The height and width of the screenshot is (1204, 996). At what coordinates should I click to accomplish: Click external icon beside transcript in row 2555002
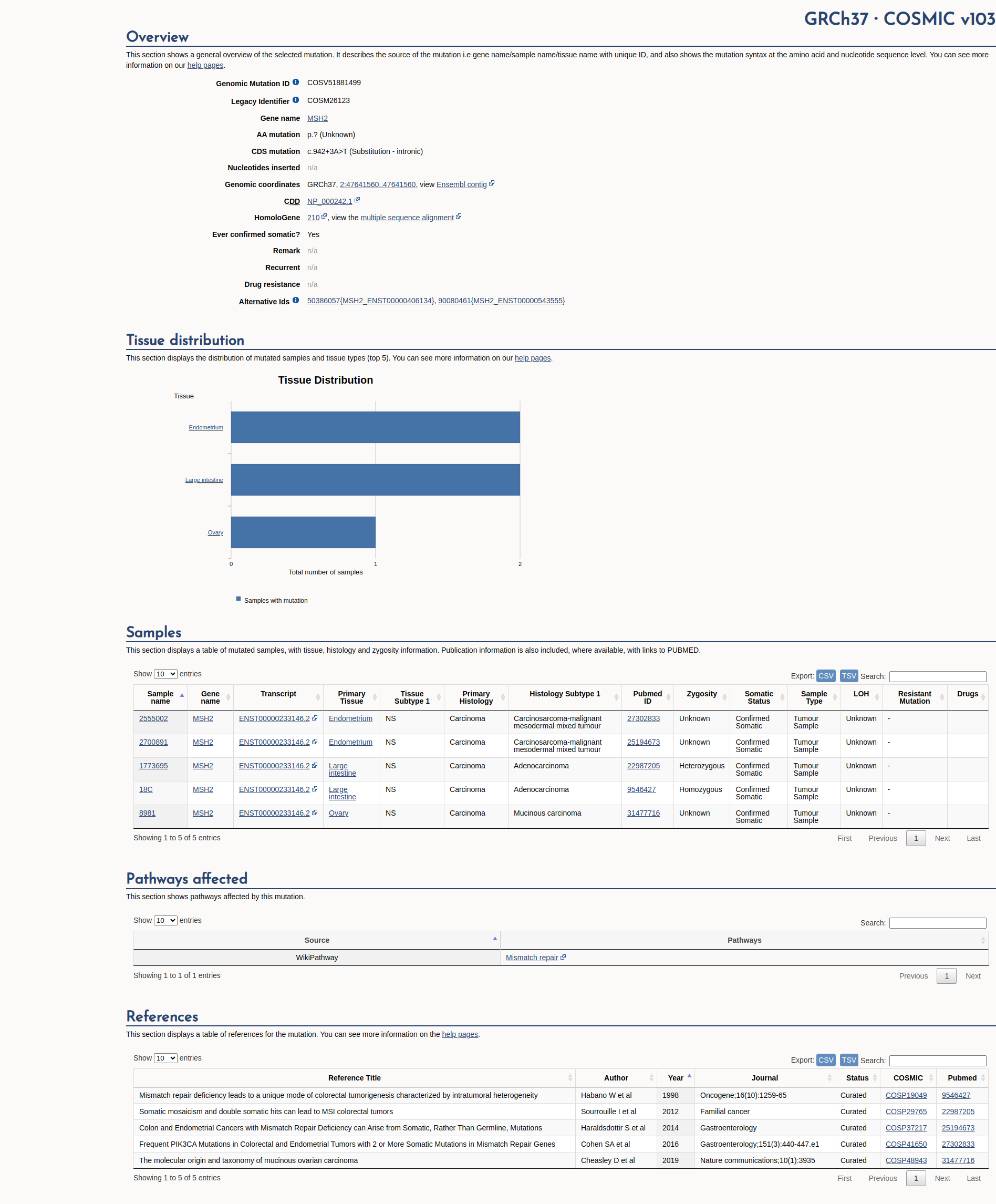315,718
